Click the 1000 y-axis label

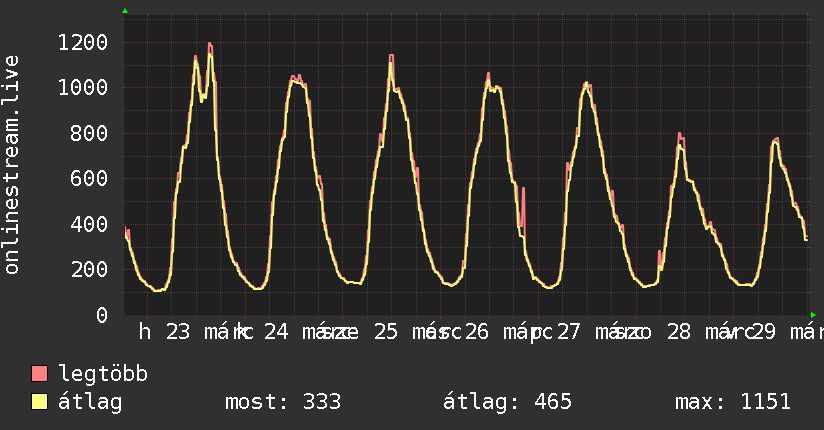[x=83, y=87]
